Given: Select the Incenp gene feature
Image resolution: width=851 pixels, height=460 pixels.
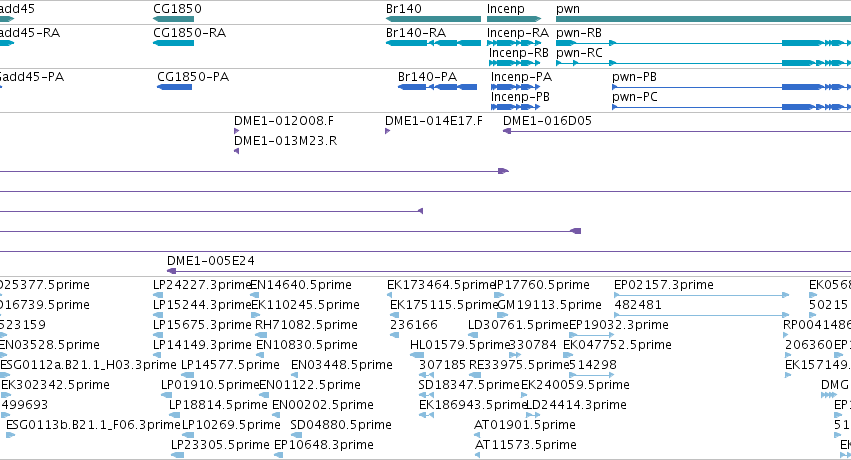Looking at the screenshot, I should coord(514,19).
